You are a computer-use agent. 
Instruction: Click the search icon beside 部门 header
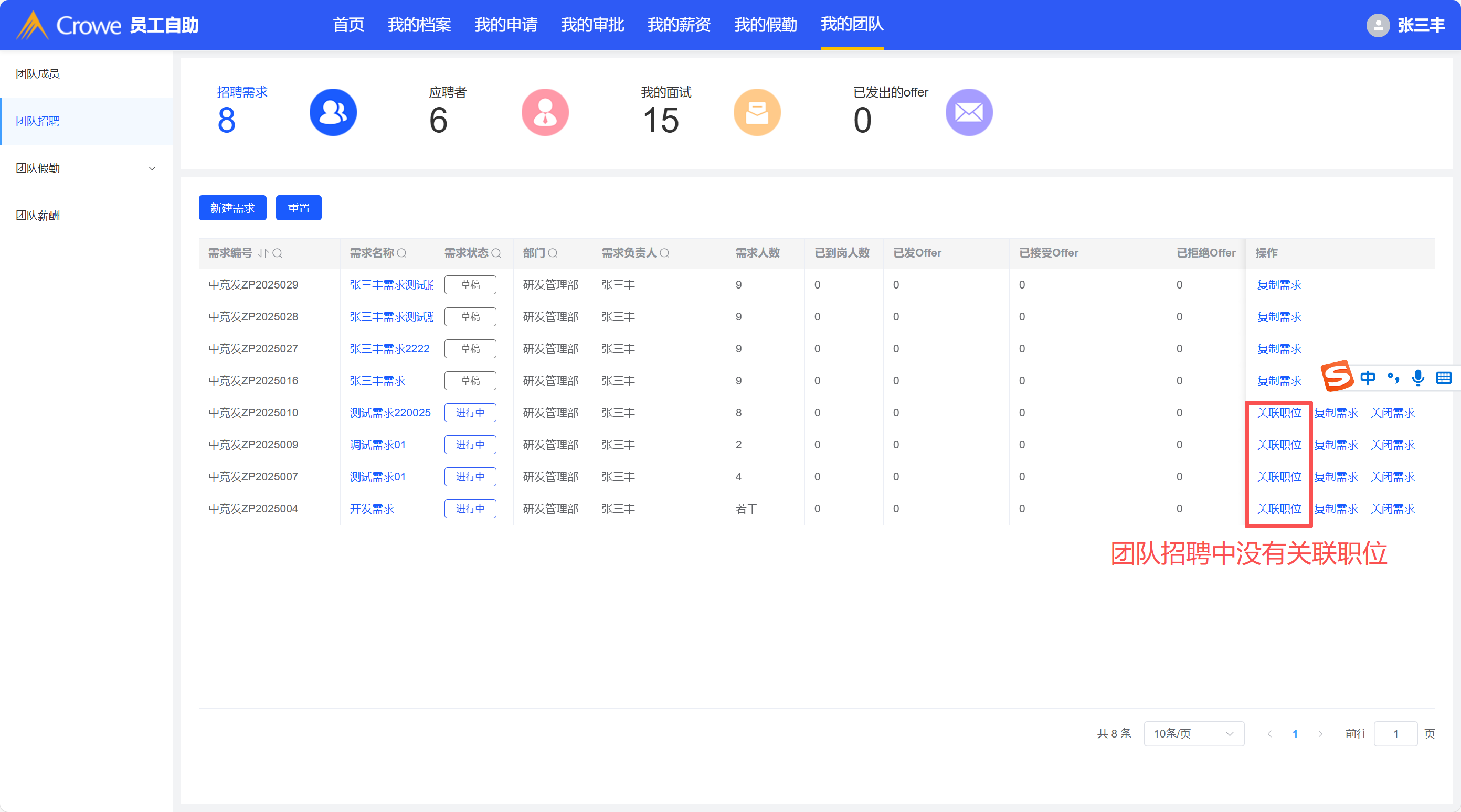(x=553, y=253)
